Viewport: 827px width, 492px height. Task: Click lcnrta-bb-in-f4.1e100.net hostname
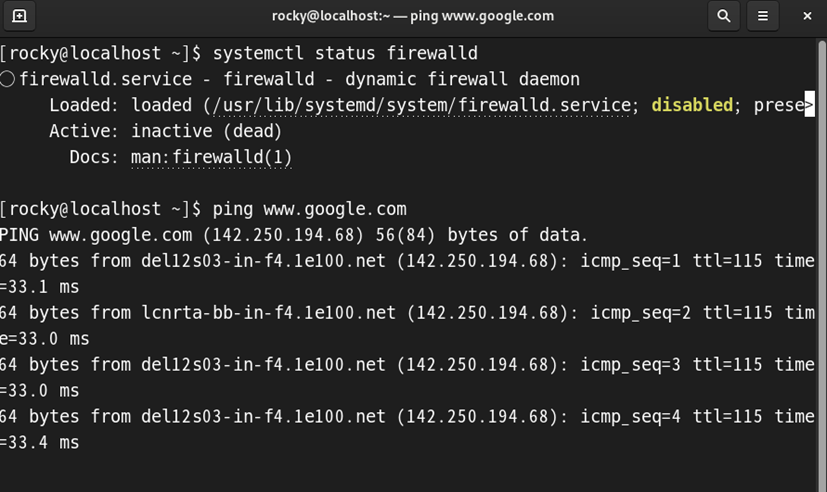pos(268,313)
